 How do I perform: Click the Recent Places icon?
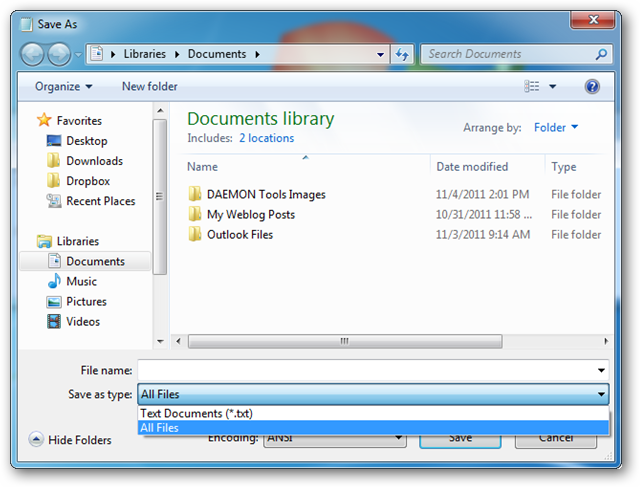pos(54,201)
